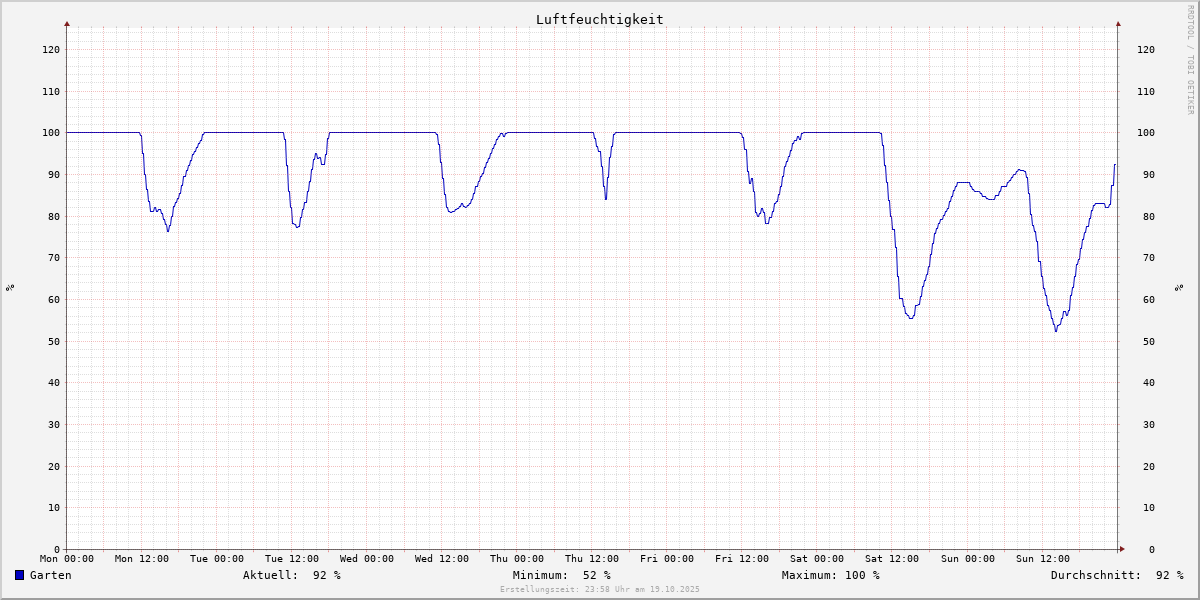Viewport: 1200px width, 600px height.
Task: Click the 'Minimum: 52 %' value
Action: point(562,575)
